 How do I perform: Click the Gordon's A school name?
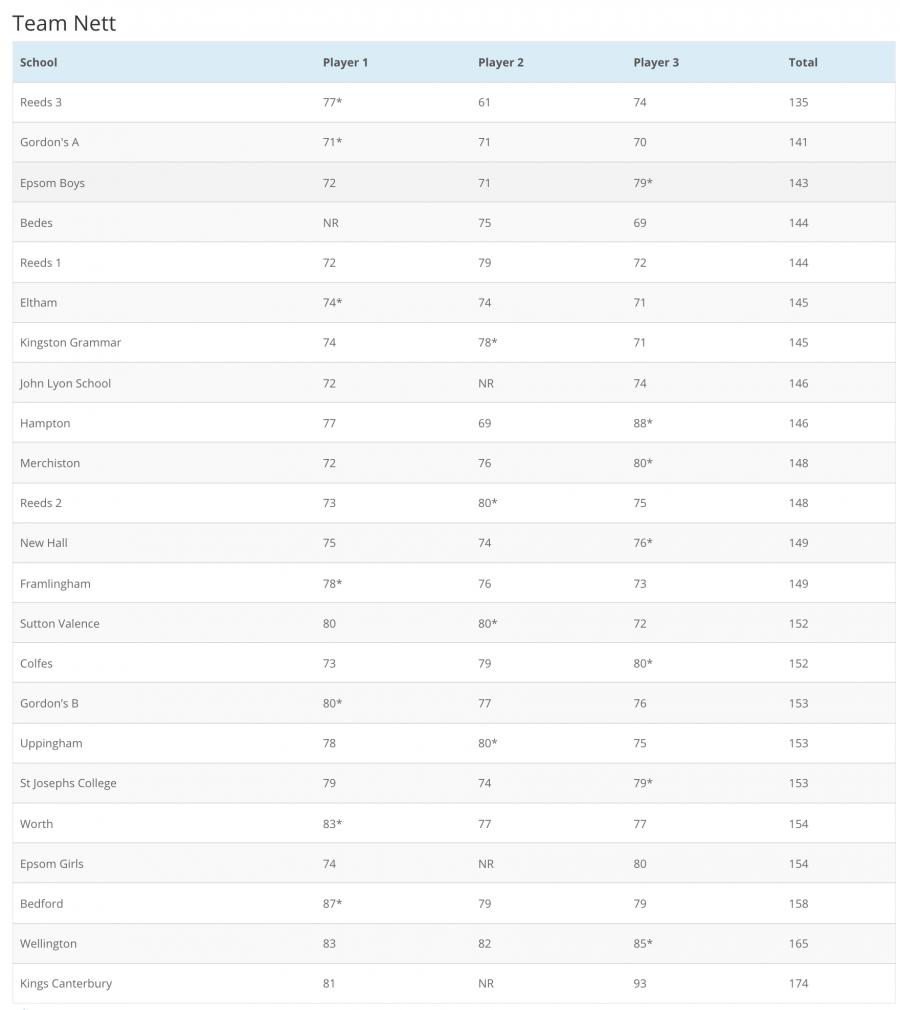tap(49, 142)
